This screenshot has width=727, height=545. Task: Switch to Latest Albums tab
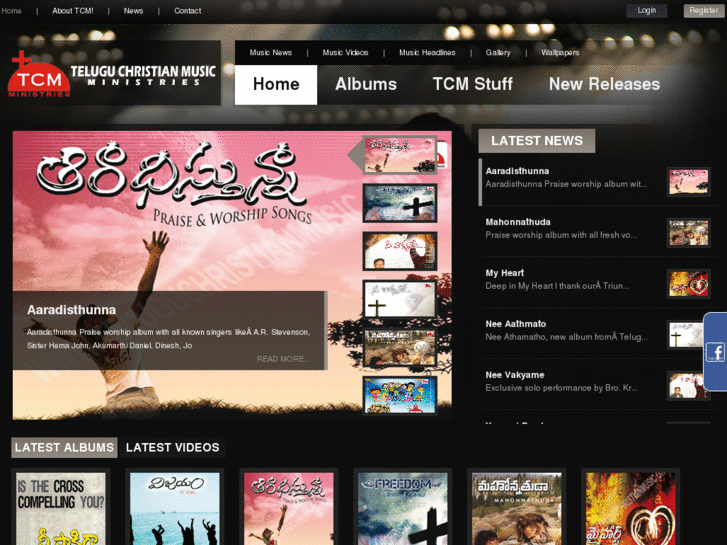coord(64,448)
